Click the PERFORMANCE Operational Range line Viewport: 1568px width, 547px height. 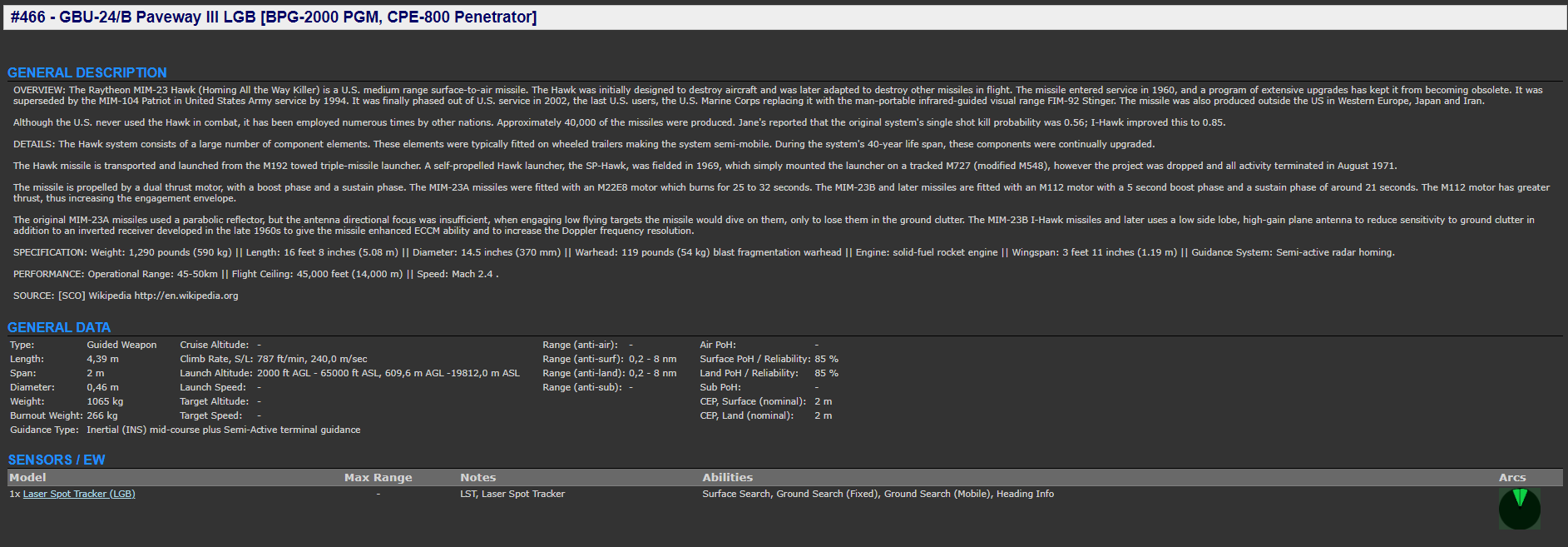click(256, 274)
